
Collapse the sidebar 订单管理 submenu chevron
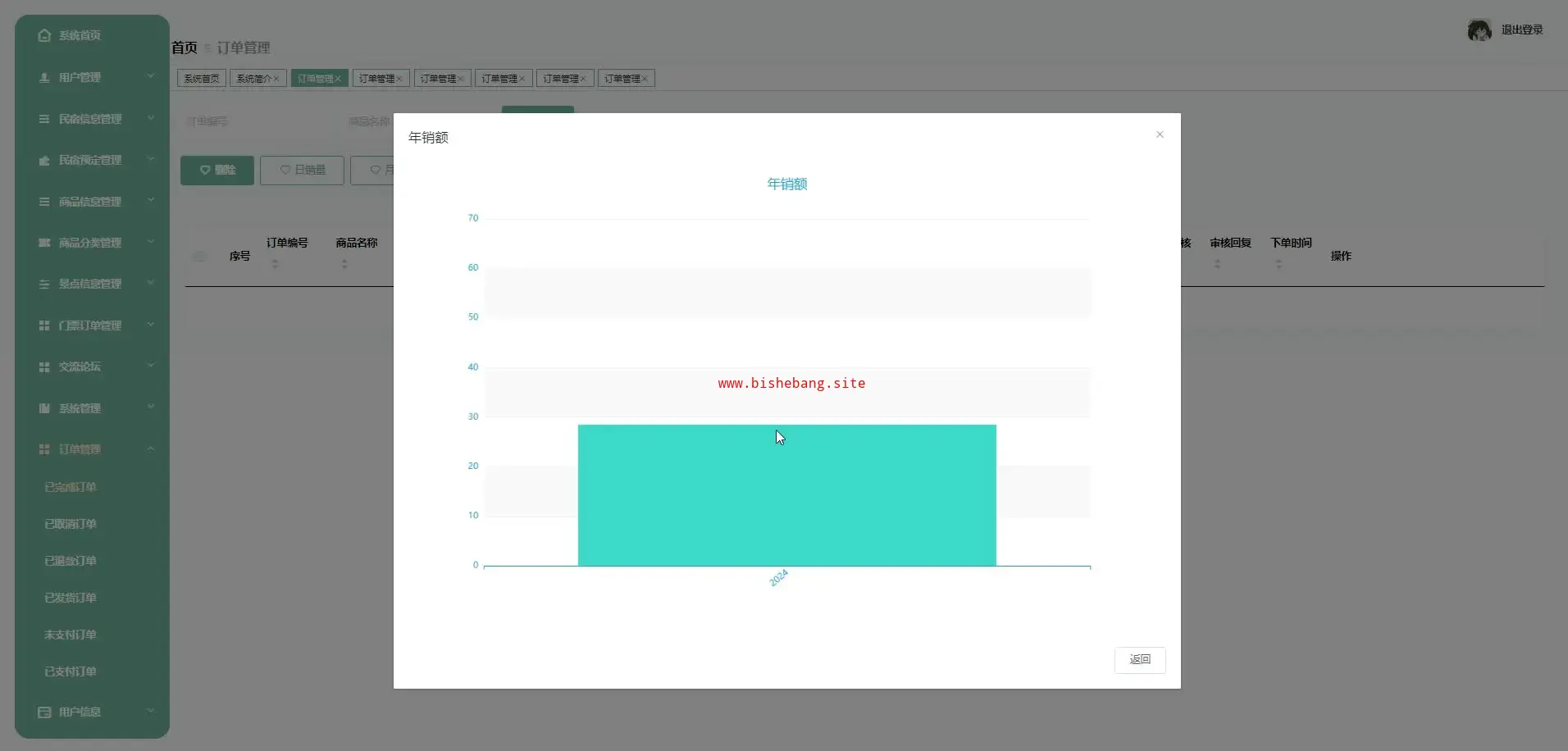pyautogui.click(x=151, y=448)
